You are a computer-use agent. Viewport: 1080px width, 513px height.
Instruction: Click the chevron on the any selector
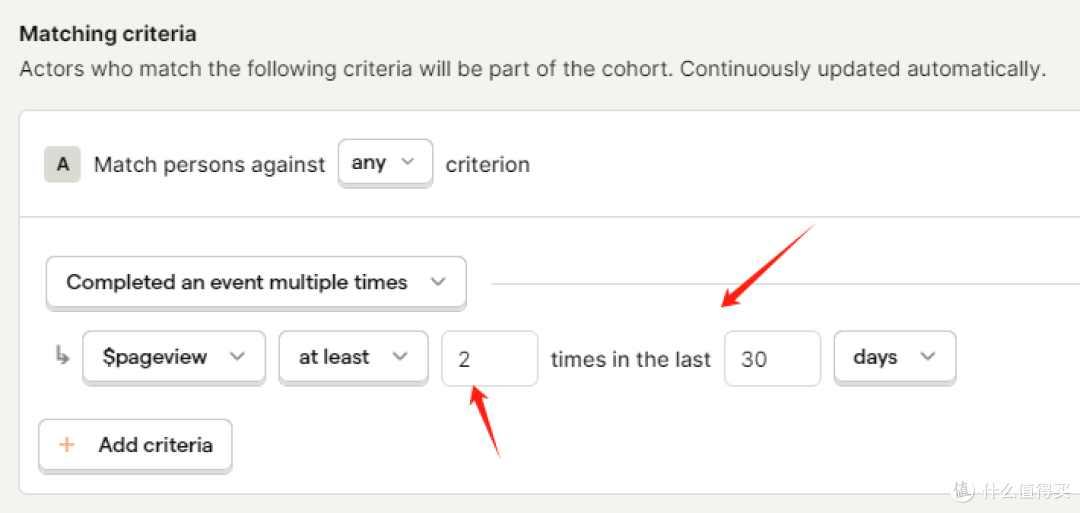(407, 162)
